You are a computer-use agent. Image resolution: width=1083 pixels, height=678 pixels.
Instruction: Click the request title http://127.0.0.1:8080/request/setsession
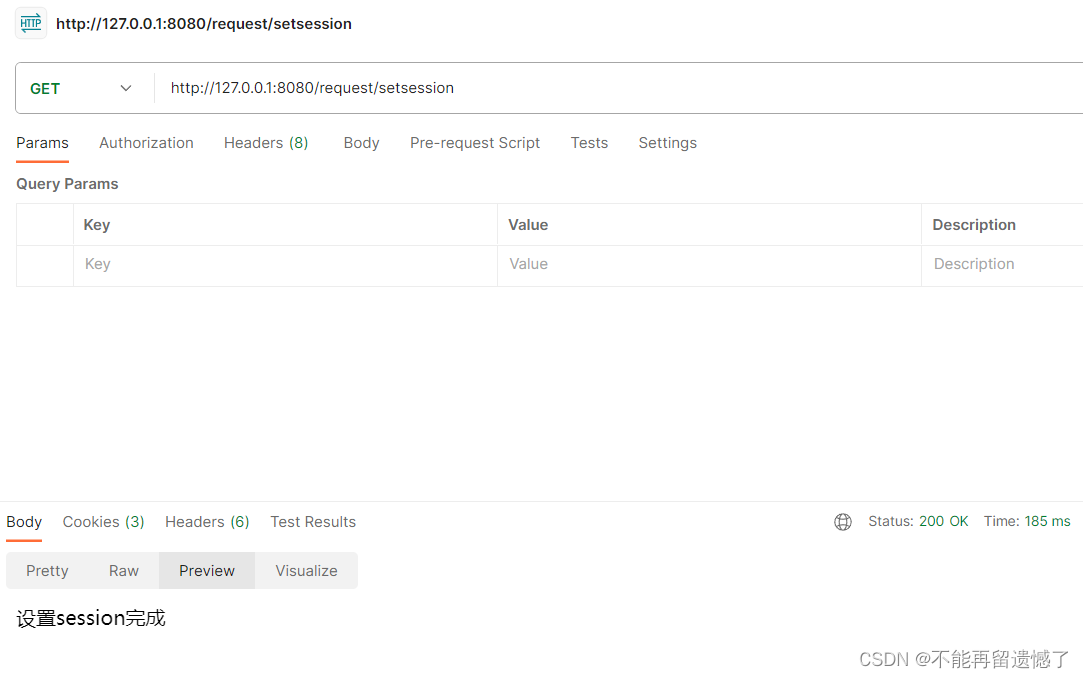pos(204,23)
